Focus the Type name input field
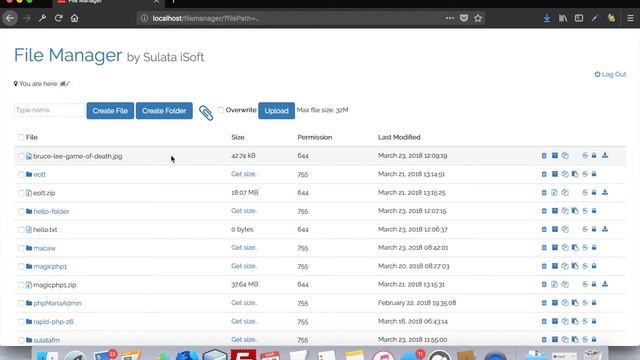The width and height of the screenshot is (640, 360). tap(49, 110)
